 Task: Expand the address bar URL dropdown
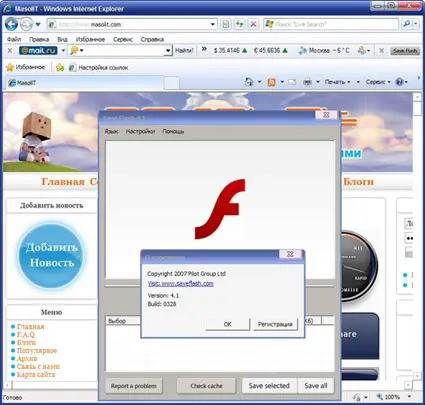[x=213, y=24]
